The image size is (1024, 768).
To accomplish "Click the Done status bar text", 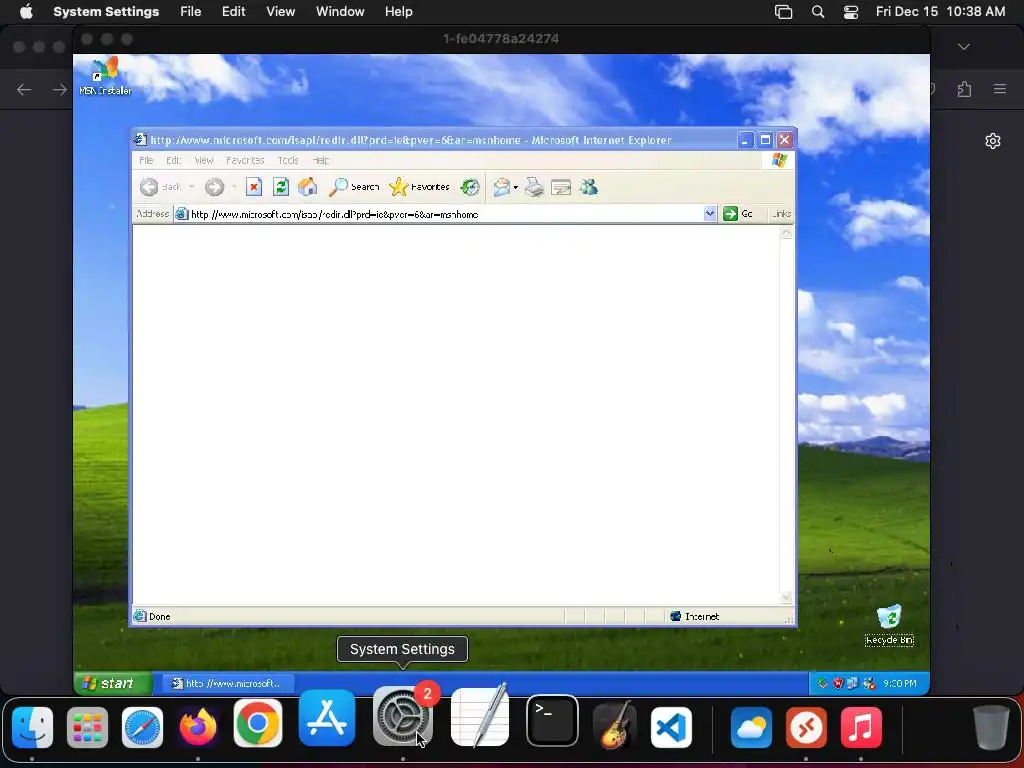I will pos(159,616).
